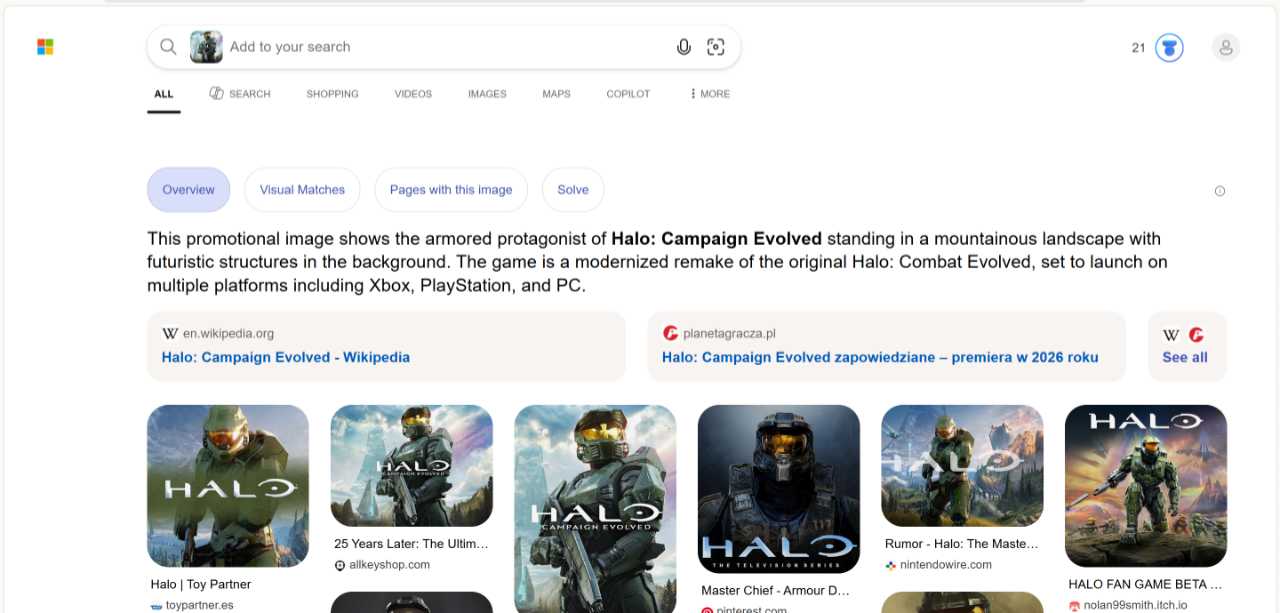Click the en.wikipedia.org domain text
Image resolution: width=1280 pixels, height=613 pixels.
228,334
